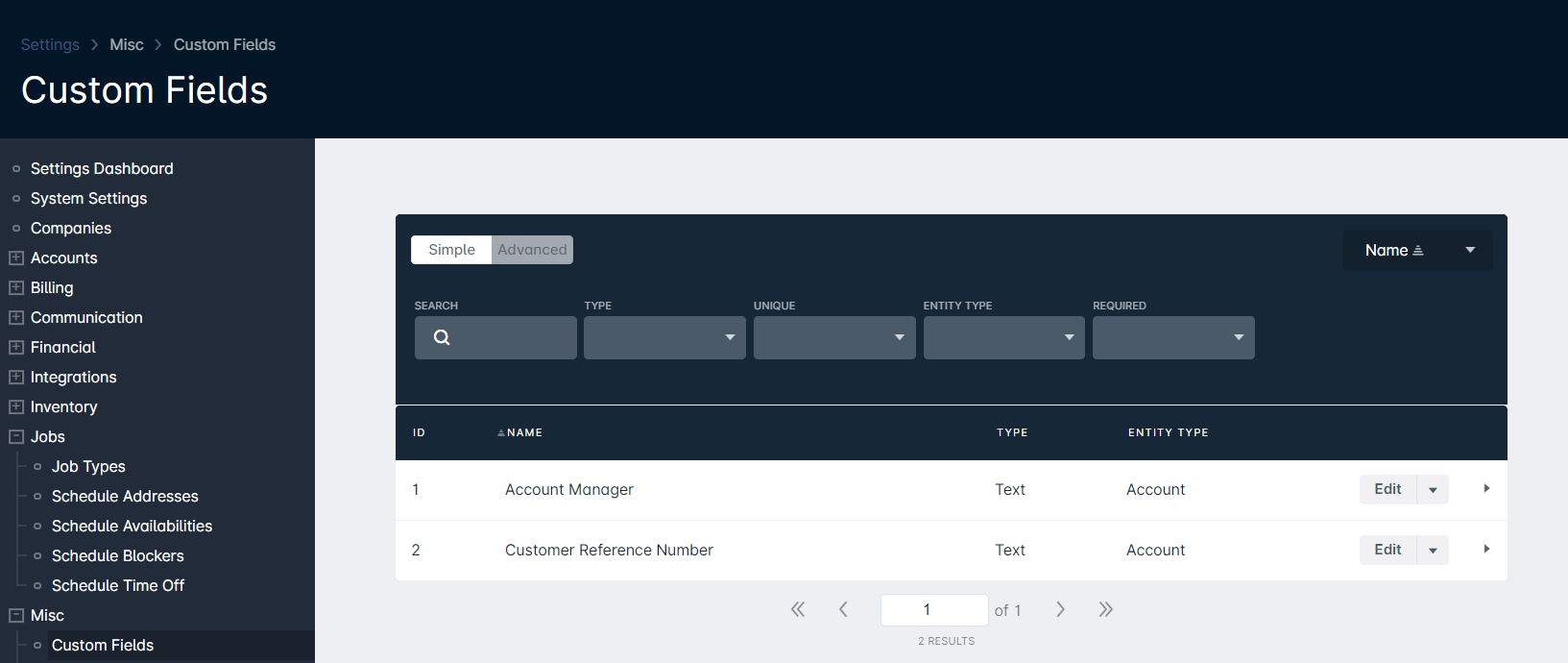This screenshot has height=663, width=1568.
Task: Click the Account Manager name cell
Action: pyautogui.click(x=569, y=489)
